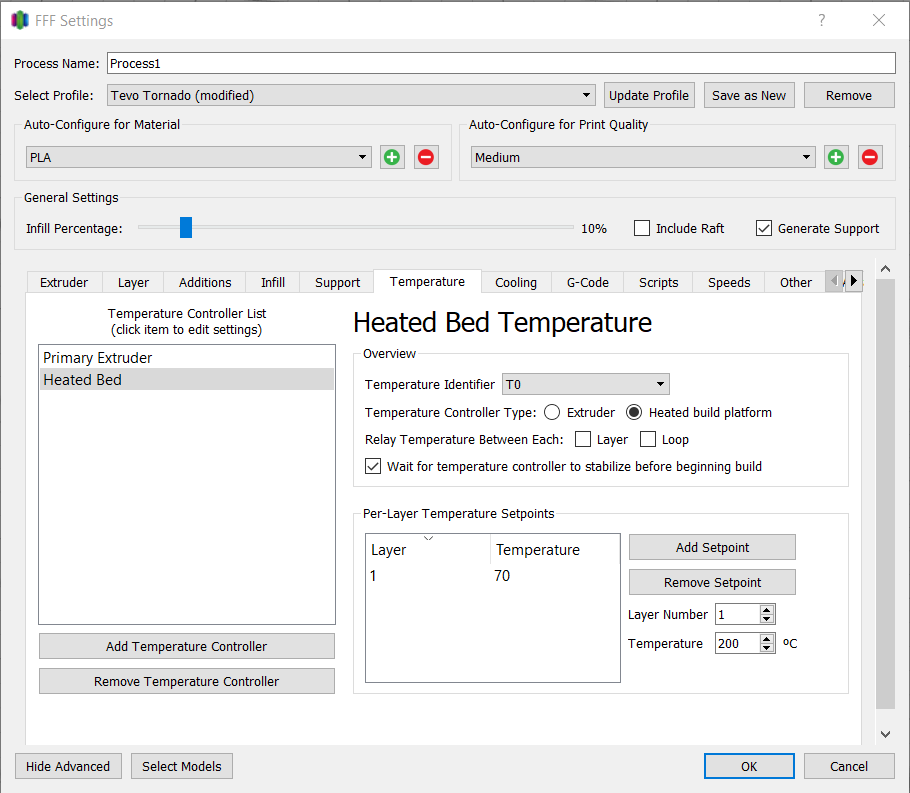Enable relay temperature between each Loop

point(648,439)
